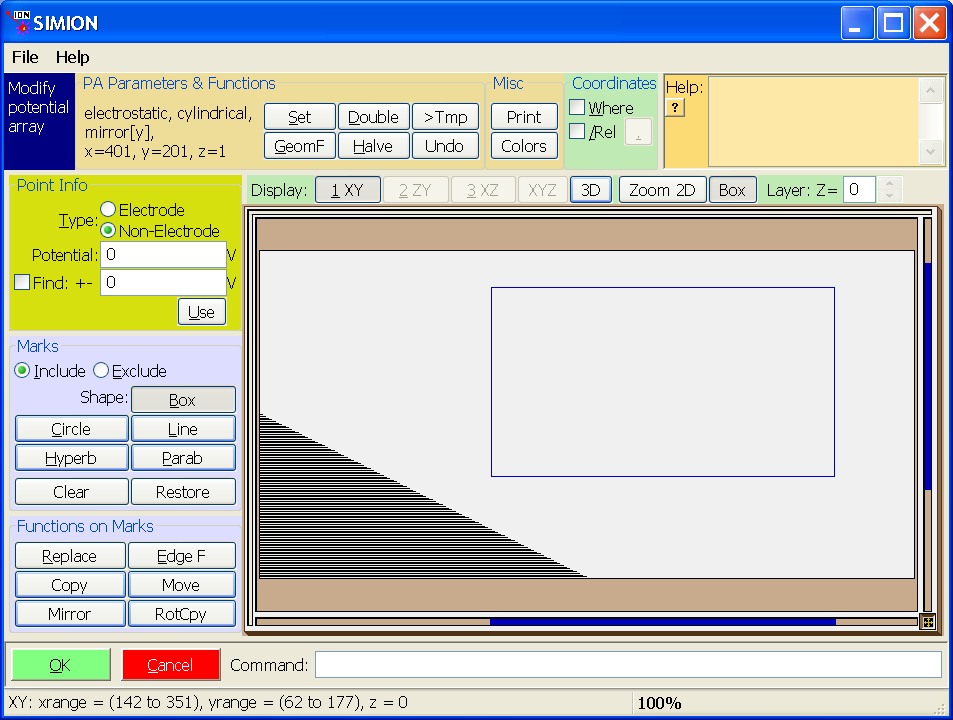The height and width of the screenshot is (720, 953).
Task: Select the Box shape button
Action: coord(183,400)
